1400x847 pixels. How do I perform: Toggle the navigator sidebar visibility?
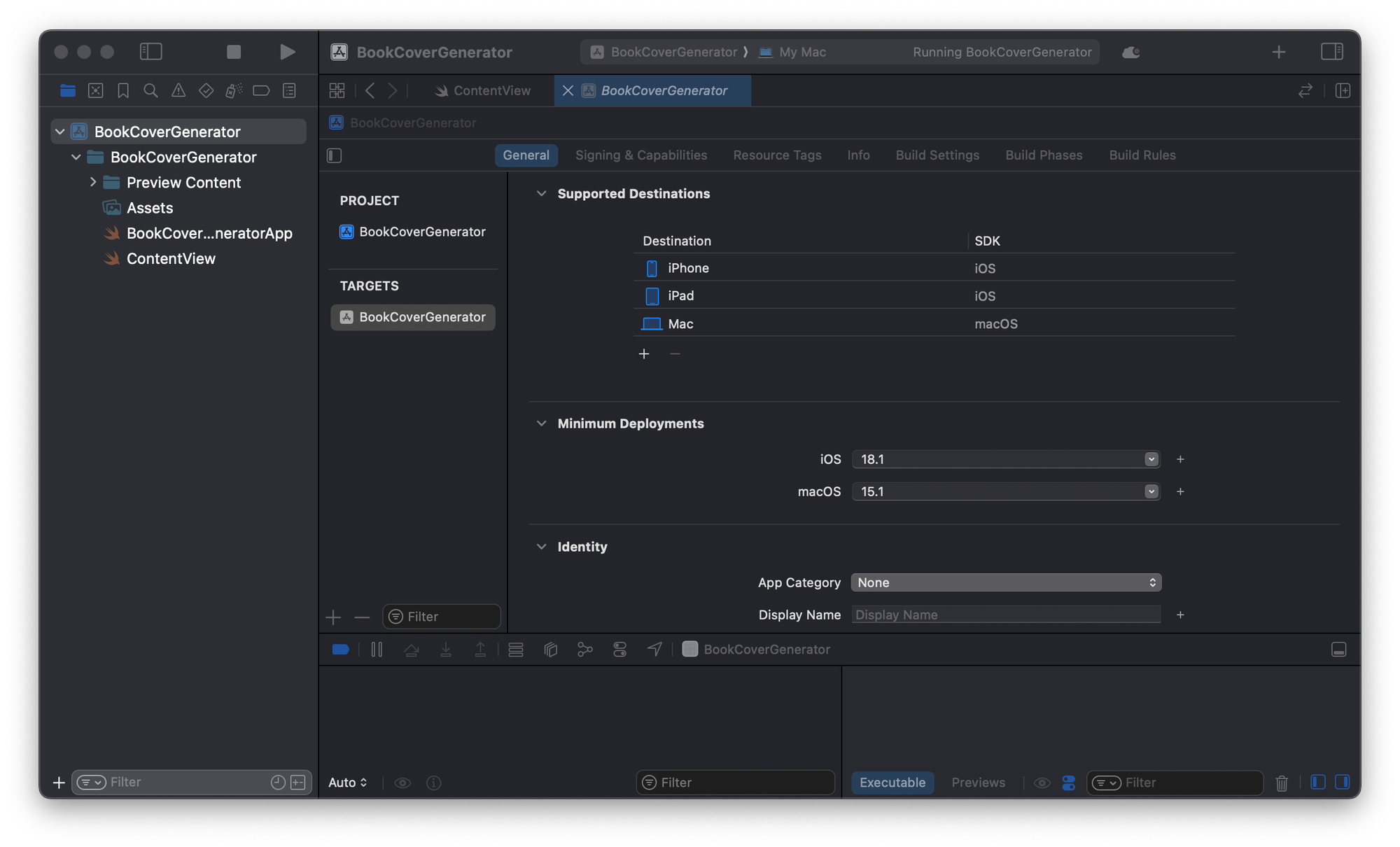(150, 52)
